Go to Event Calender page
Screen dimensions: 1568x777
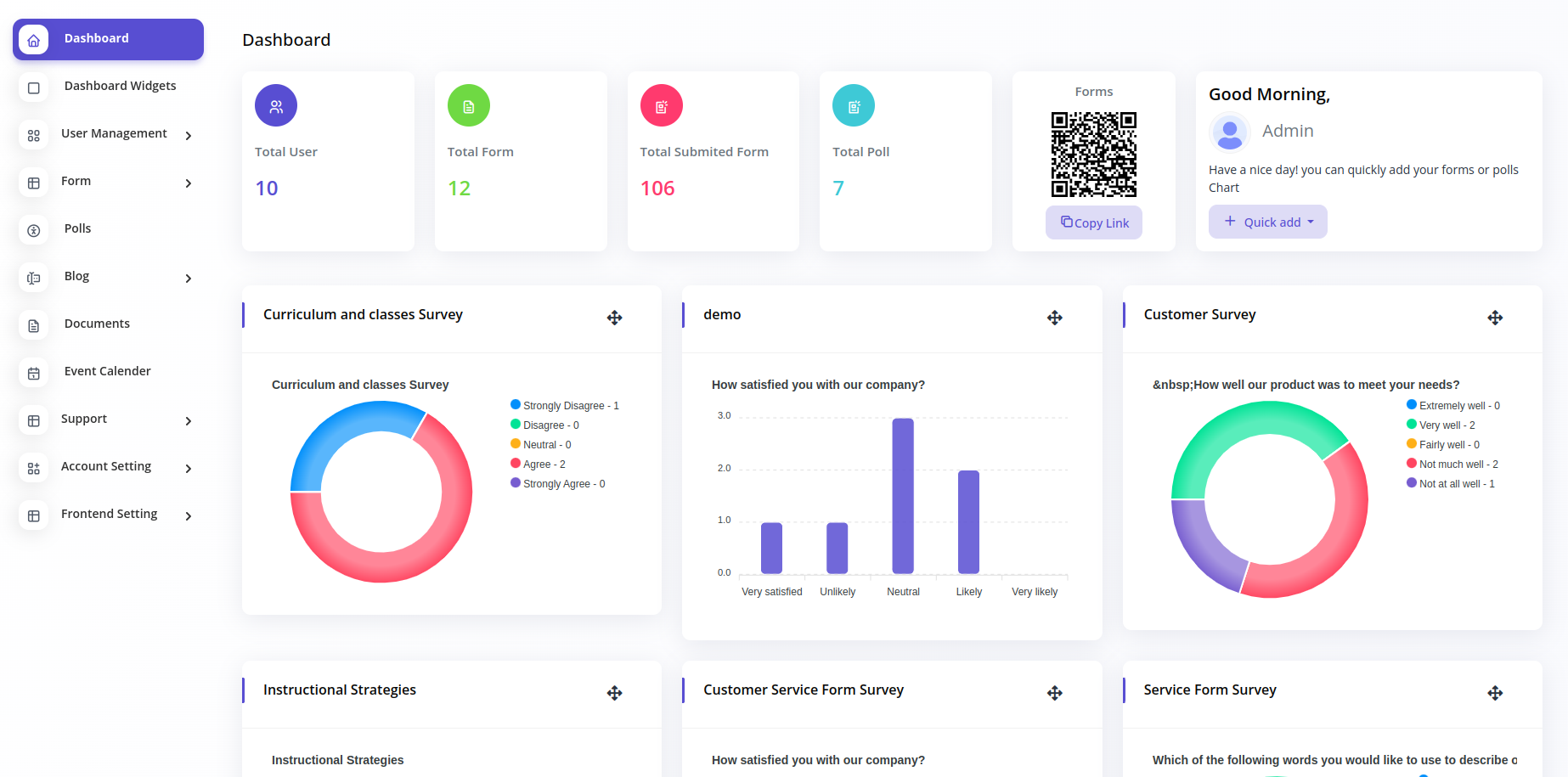click(x=107, y=371)
